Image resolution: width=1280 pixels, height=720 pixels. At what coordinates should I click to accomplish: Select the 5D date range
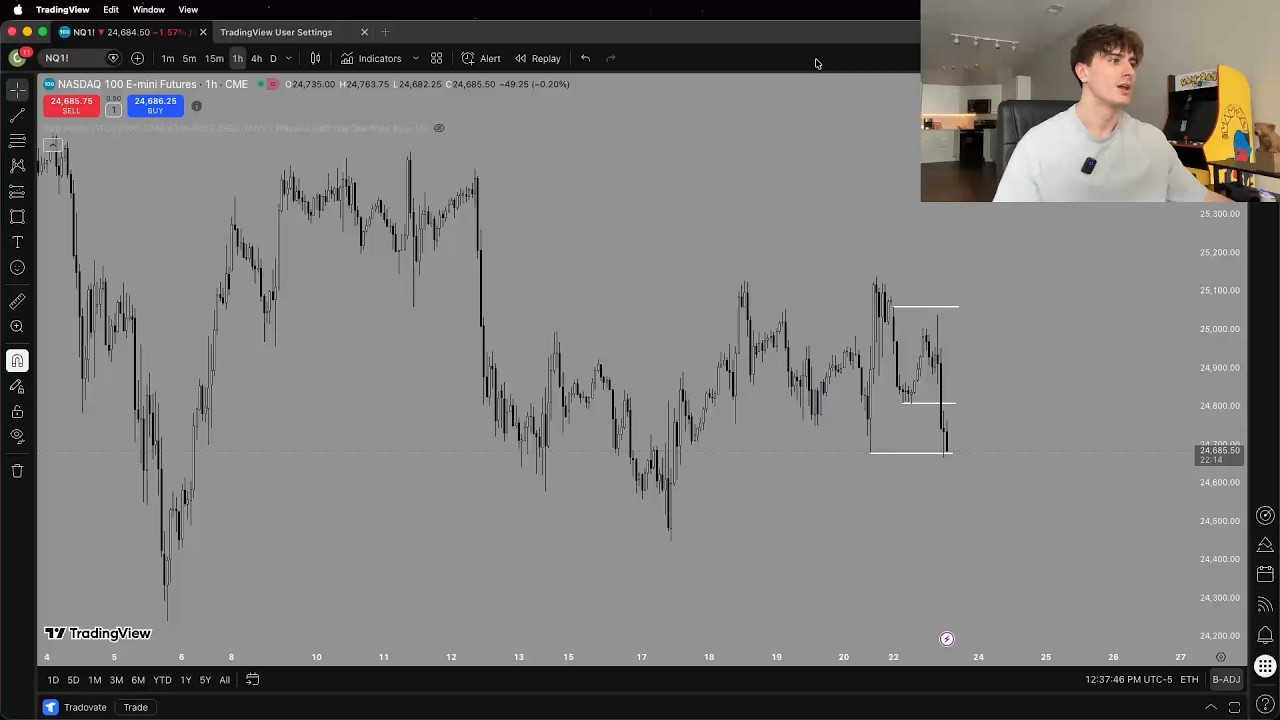pos(73,680)
